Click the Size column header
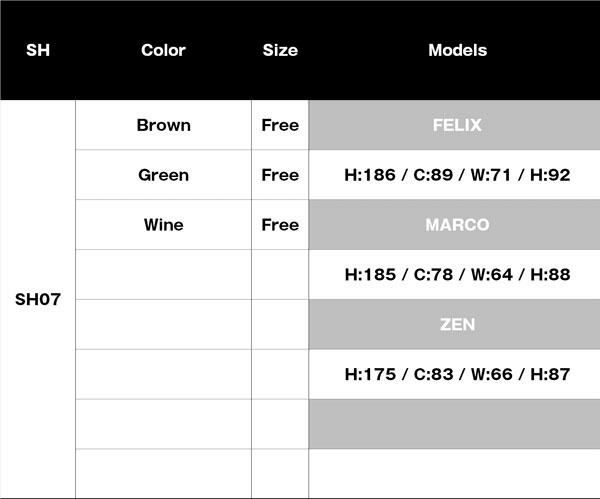 click(280, 50)
